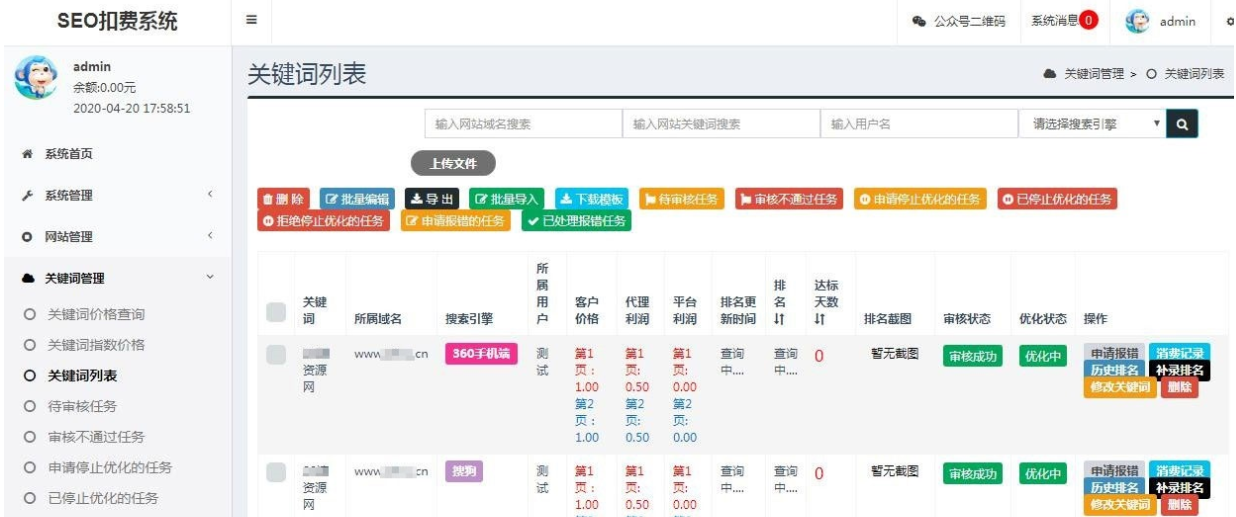
Task: Click the 批量编辑 button
Action: pos(358,199)
